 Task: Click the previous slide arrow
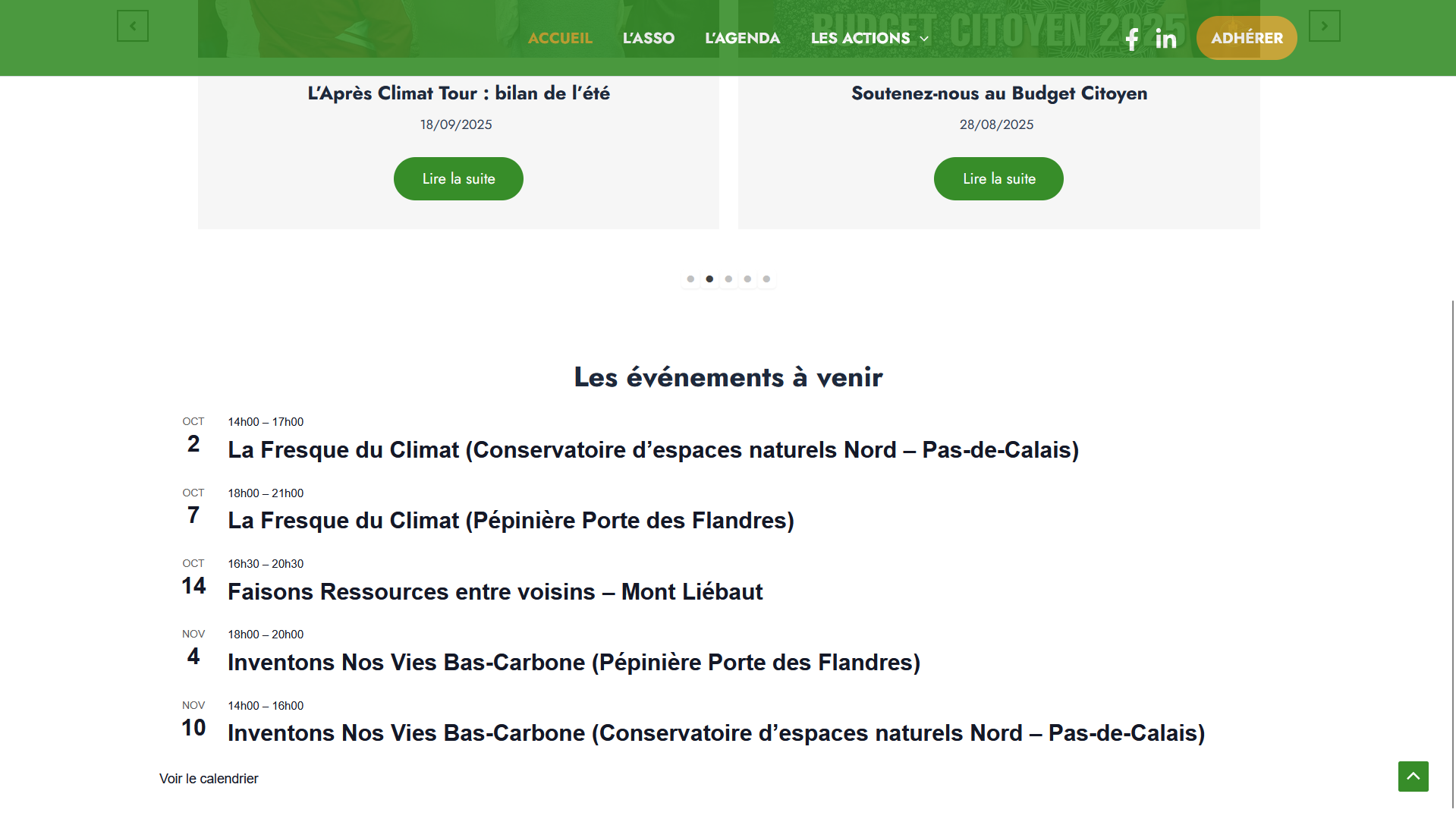[x=133, y=26]
